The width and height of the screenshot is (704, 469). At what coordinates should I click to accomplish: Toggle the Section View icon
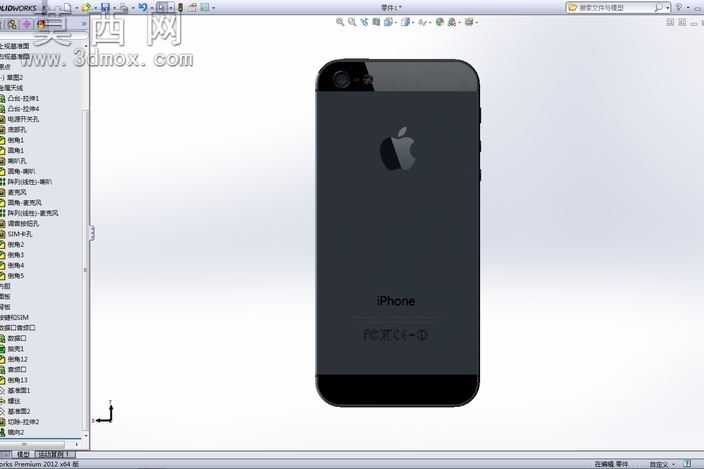point(376,22)
